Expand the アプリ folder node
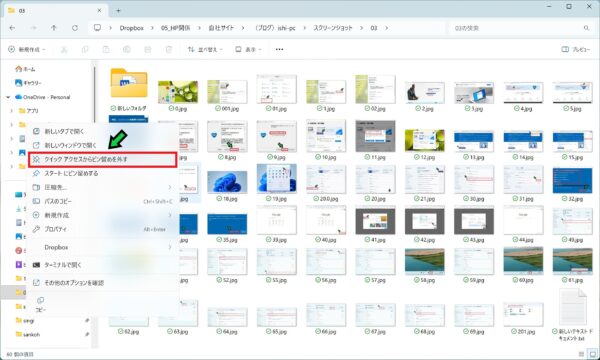Viewport: 600px width, 360px height. (x=11, y=111)
